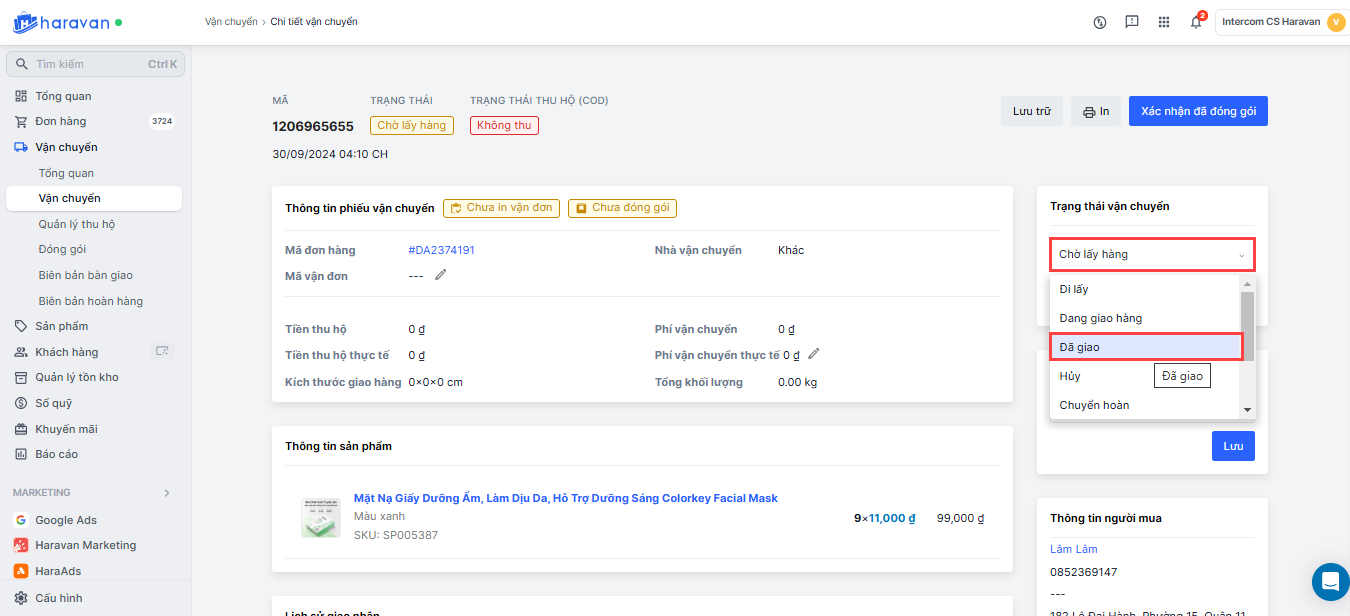Click the activity clock icon in header
The width and height of the screenshot is (1350, 616).
click(x=1100, y=22)
